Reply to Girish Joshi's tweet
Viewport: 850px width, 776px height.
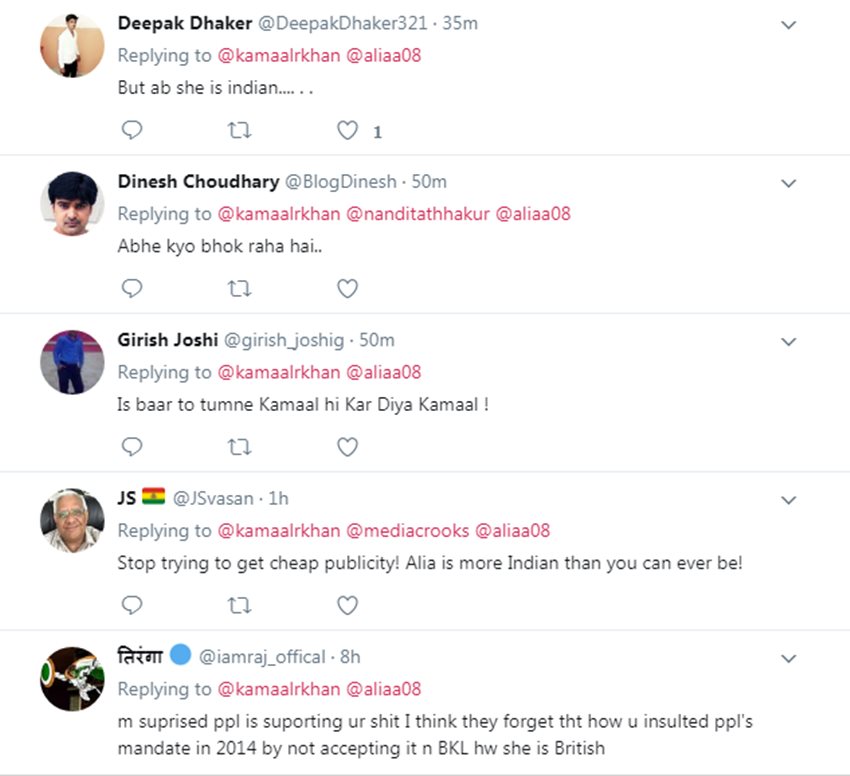(132, 447)
